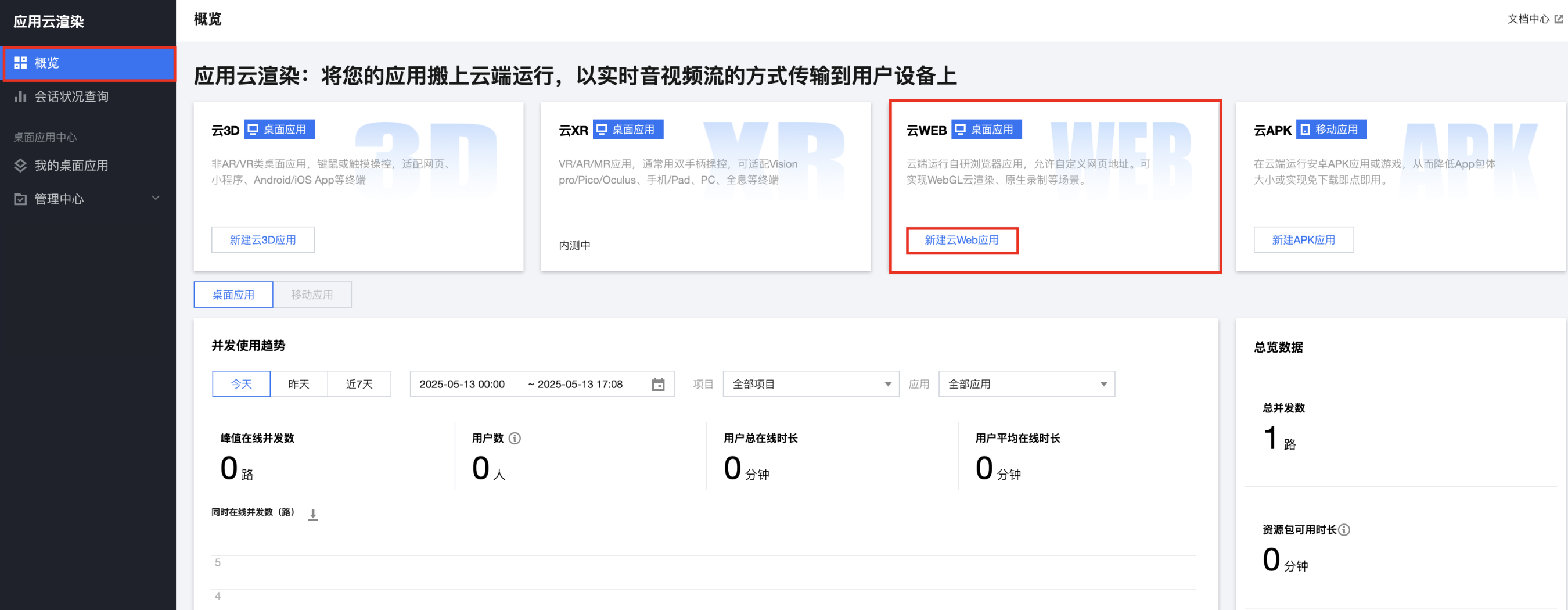This screenshot has height=610, width=1568.
Task: Click the bar chart icon beside 会话状况查询
Action: (x=20, y=96)
